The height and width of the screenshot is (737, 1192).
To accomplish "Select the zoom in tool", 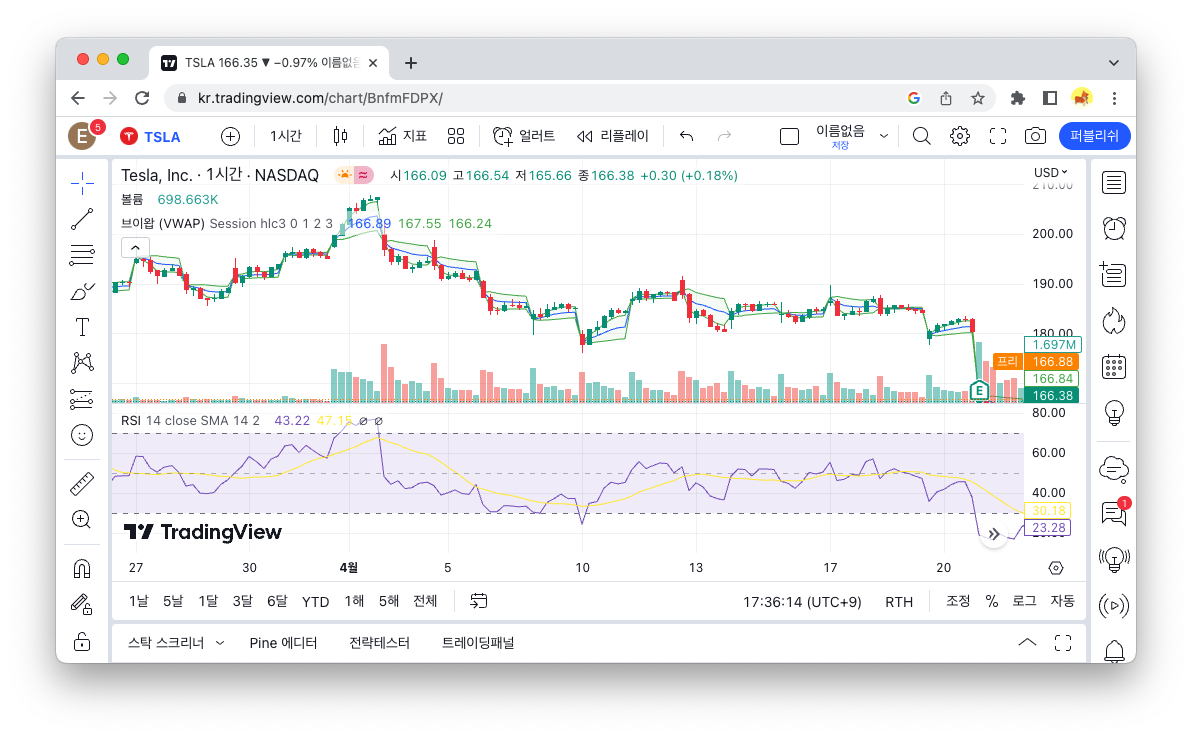I will 82,519.
